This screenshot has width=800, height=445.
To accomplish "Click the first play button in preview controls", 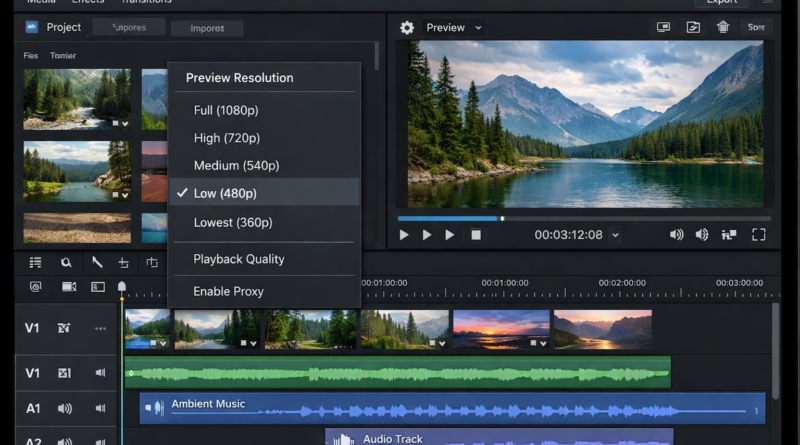I will point(404,235).
